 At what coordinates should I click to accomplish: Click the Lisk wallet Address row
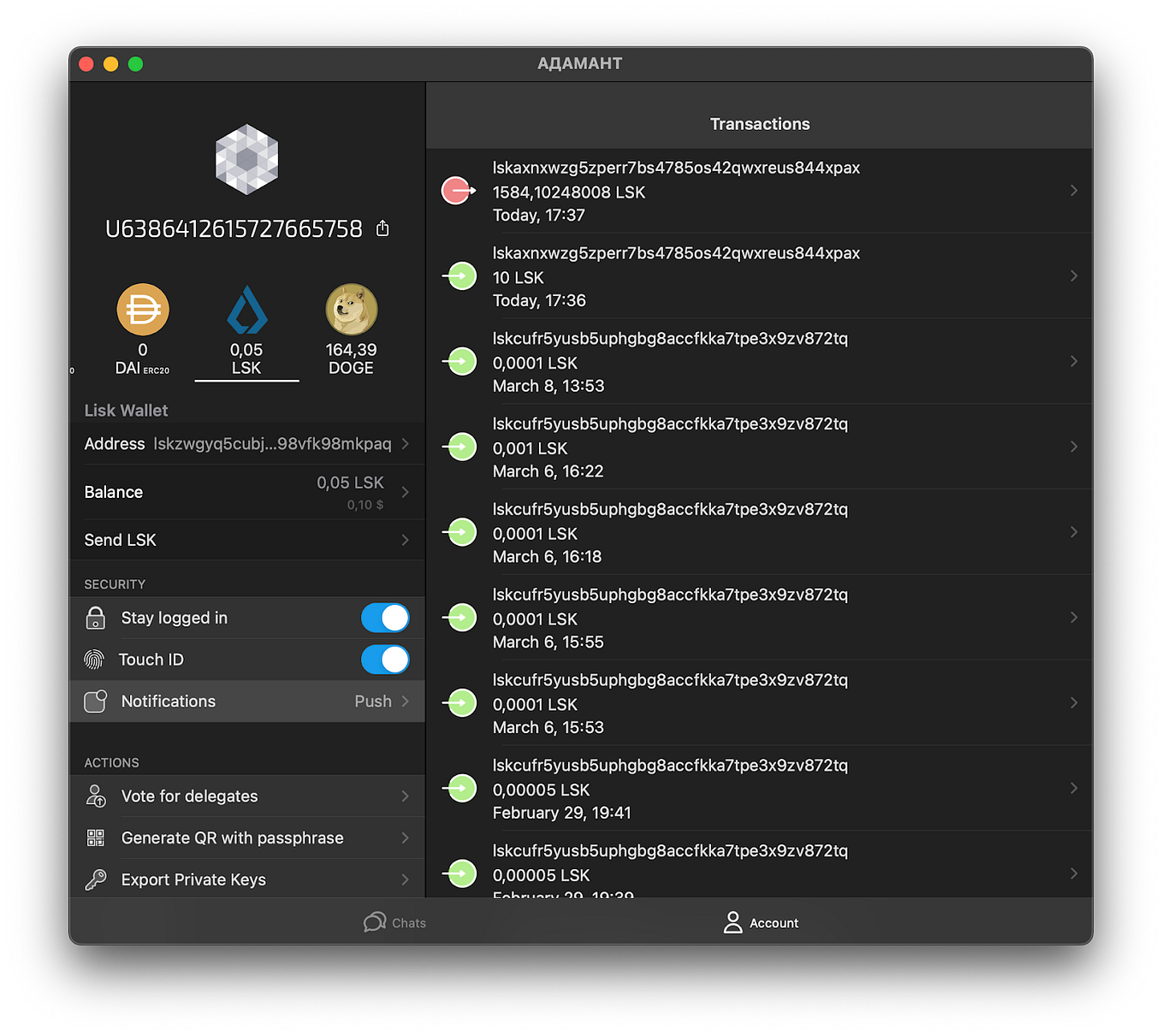coord(248,444)
